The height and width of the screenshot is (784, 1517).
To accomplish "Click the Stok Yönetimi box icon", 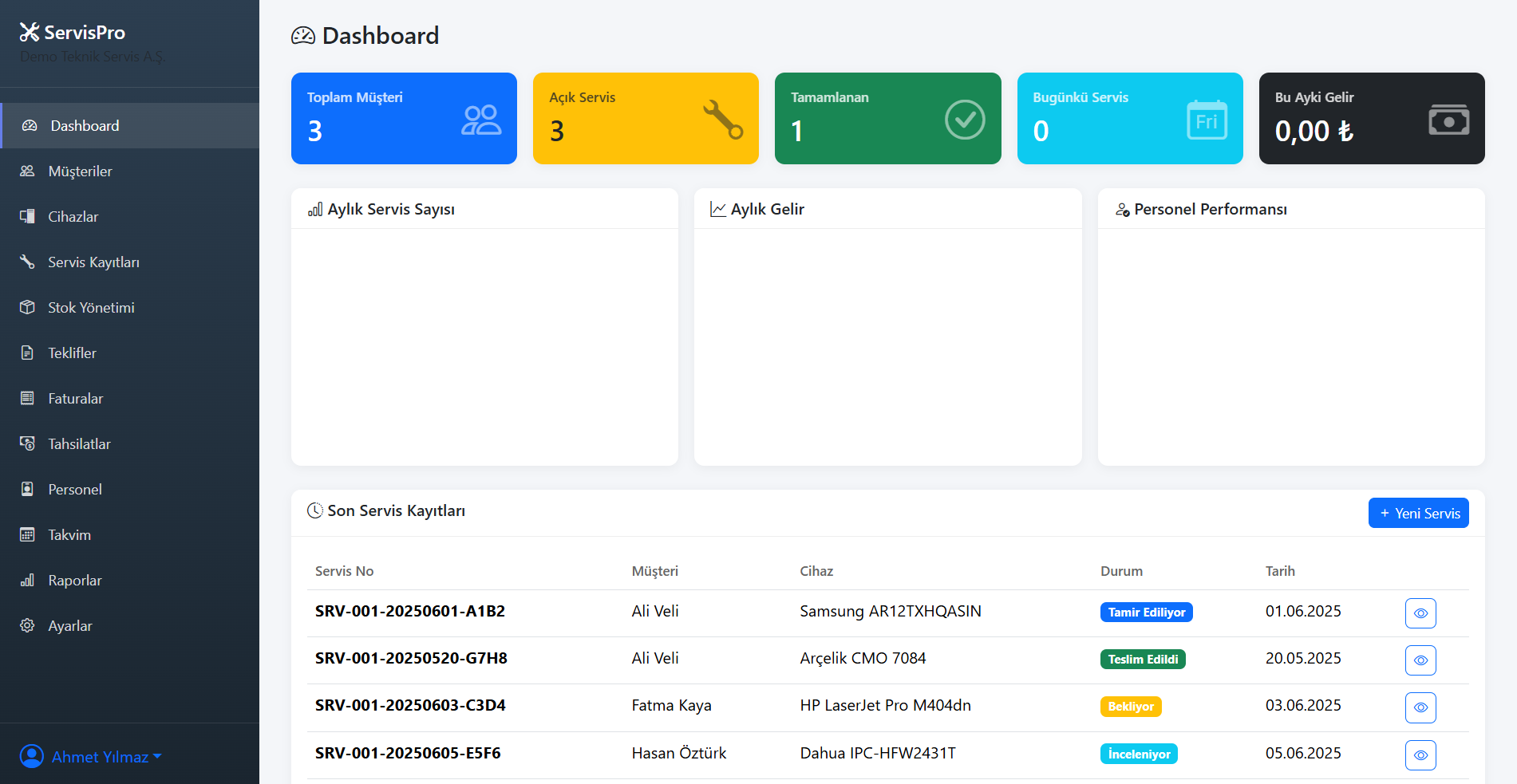I will (x=27, y=308).
